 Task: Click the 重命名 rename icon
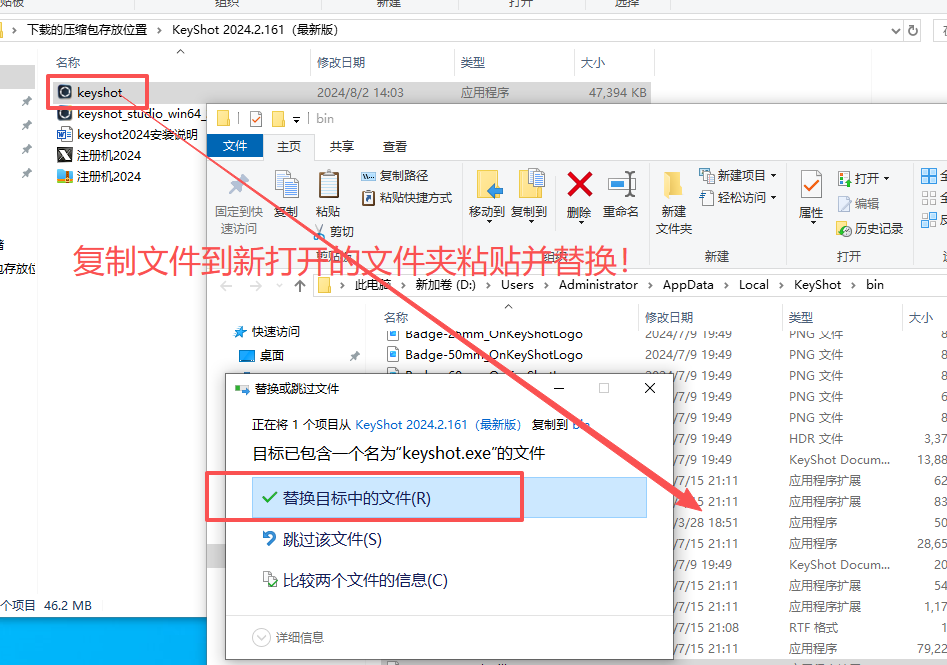point(621,184)
